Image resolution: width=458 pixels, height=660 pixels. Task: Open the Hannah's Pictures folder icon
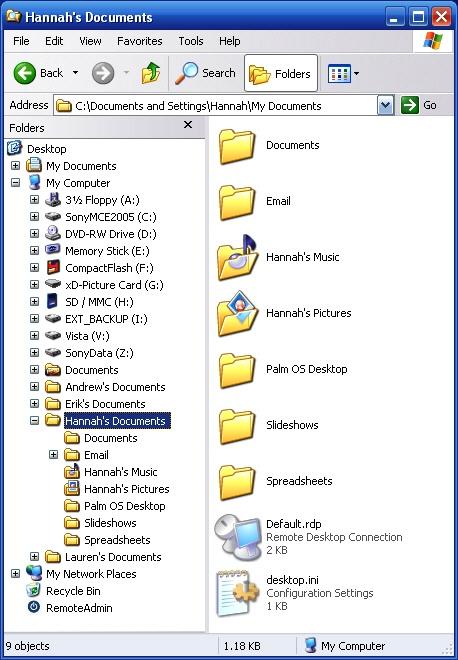pyautogui.click(x=237, y=313)
